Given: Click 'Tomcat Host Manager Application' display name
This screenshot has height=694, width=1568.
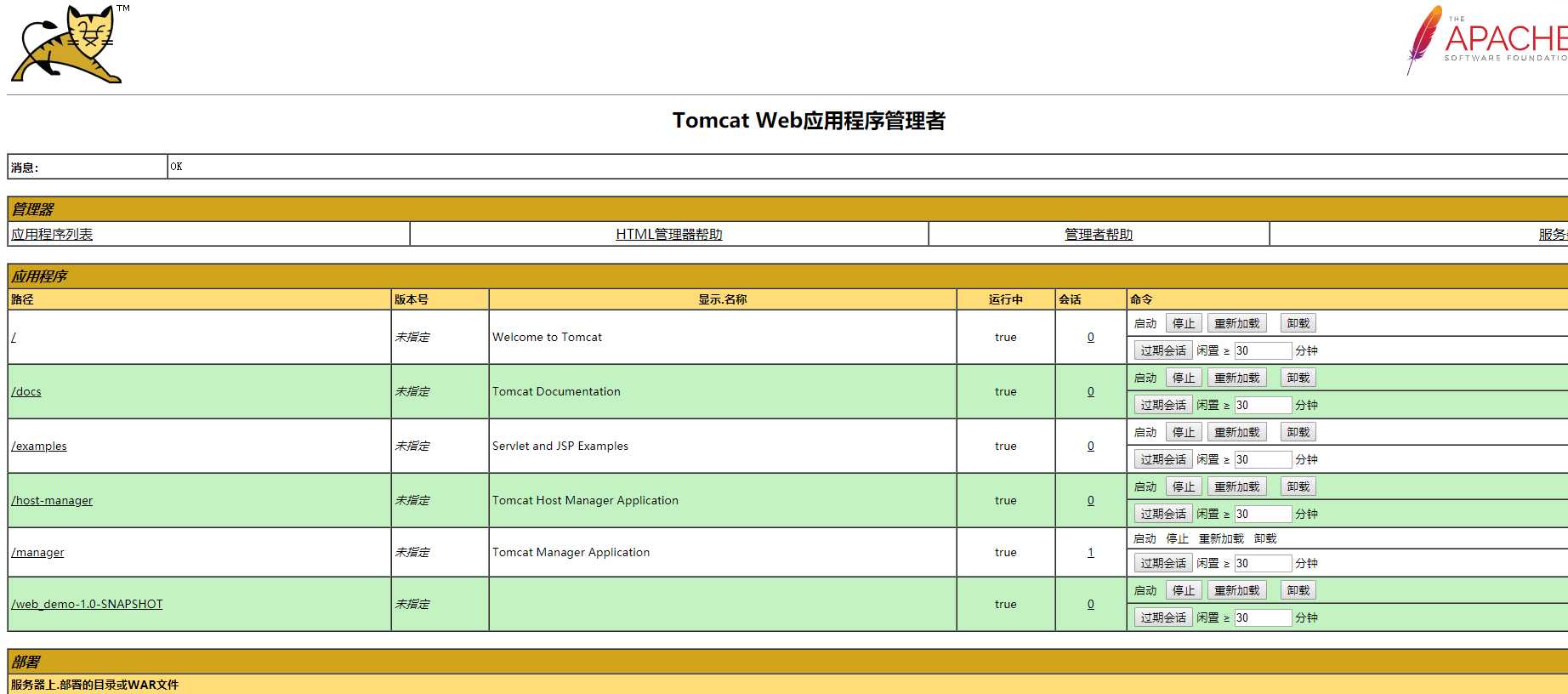Looking at the screenshot, I should tap(585, 500).
